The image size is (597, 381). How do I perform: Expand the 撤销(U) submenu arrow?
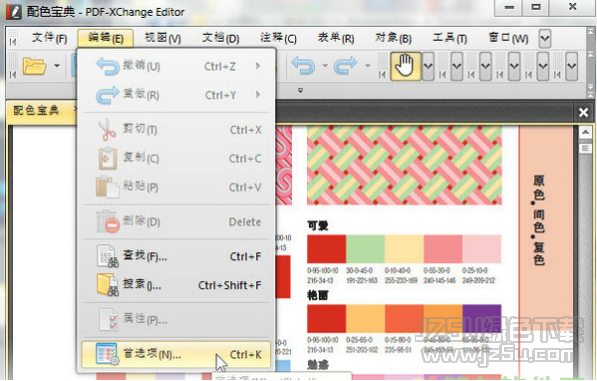[258, 66]
